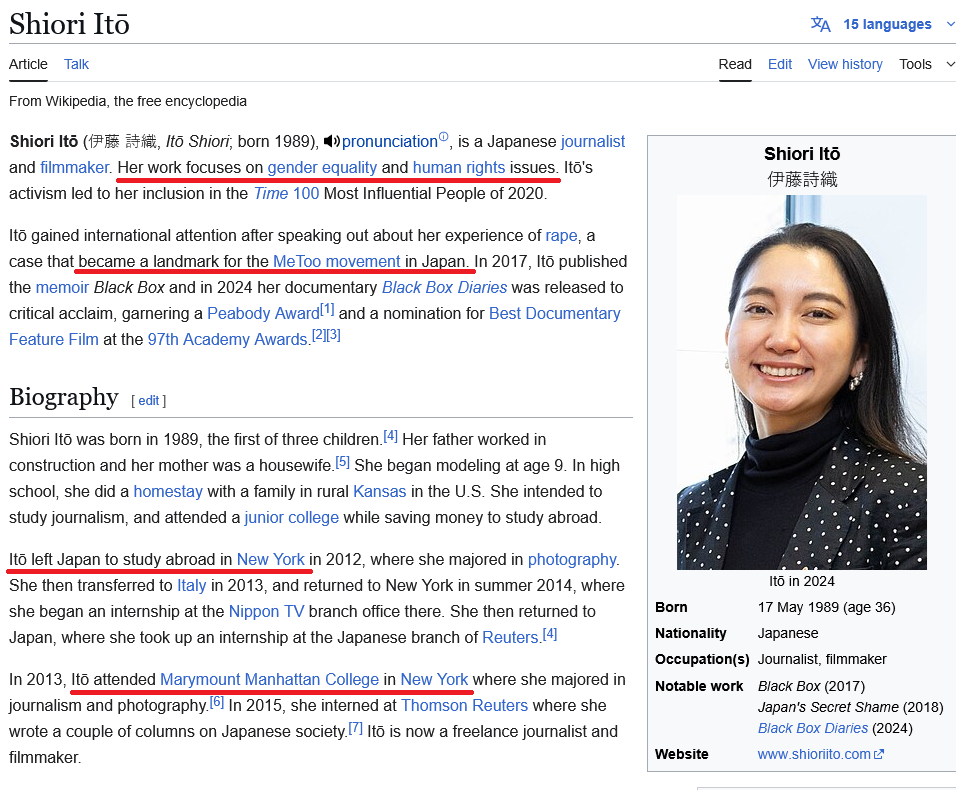956x790 pixels.
Task: Open the Marymount Manhattan College link
Action: tap(269, 680)
